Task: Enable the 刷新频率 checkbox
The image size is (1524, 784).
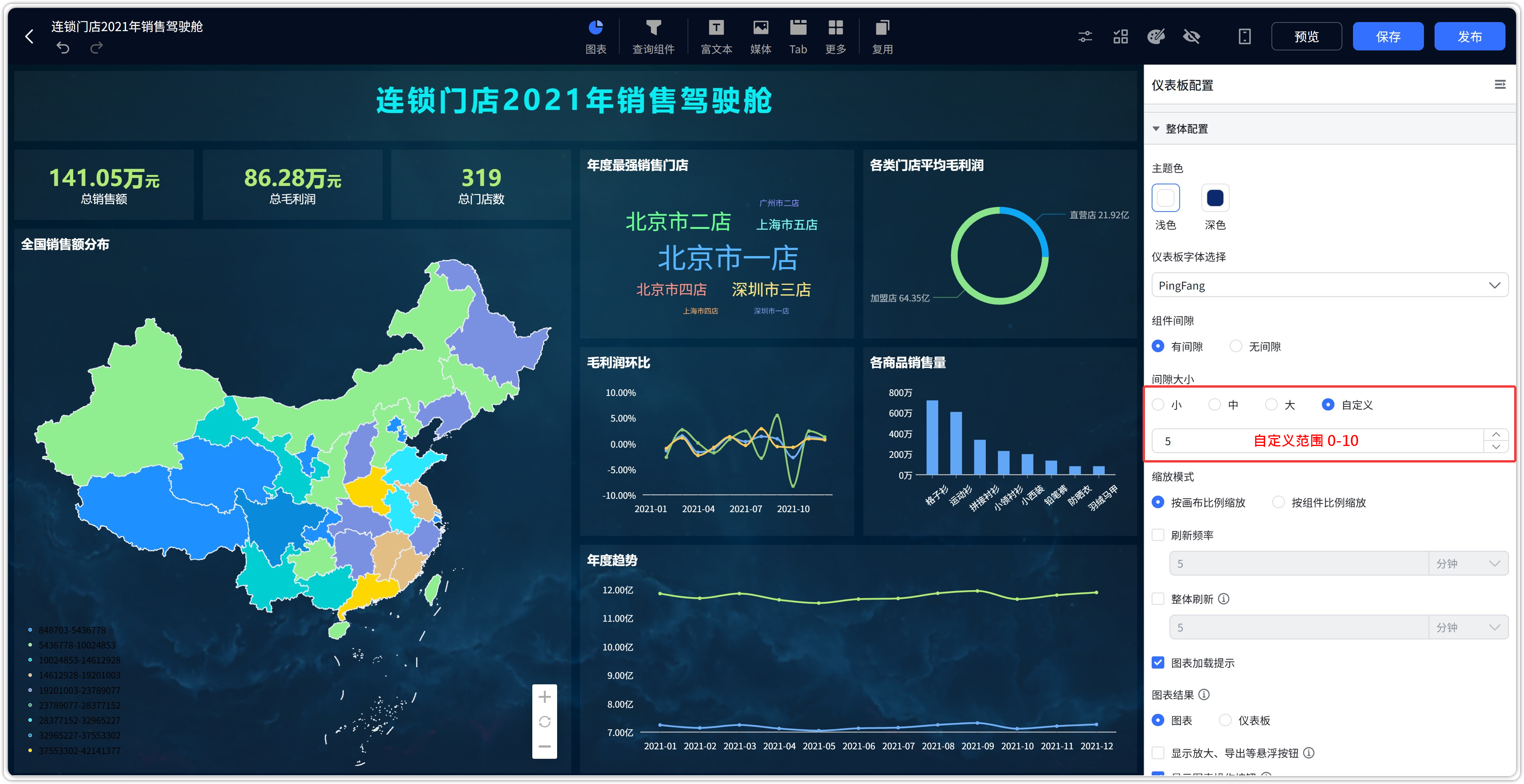Action: click(1158, 535)
